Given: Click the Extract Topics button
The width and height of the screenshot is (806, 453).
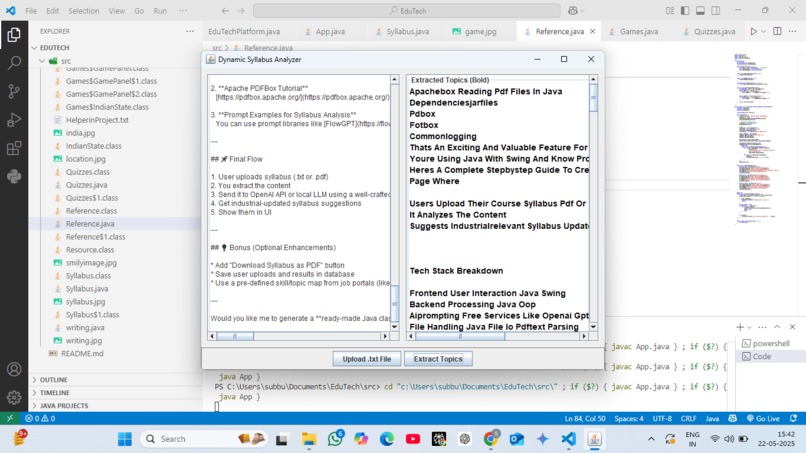Looking at the screenshot, I should (438, 359).
